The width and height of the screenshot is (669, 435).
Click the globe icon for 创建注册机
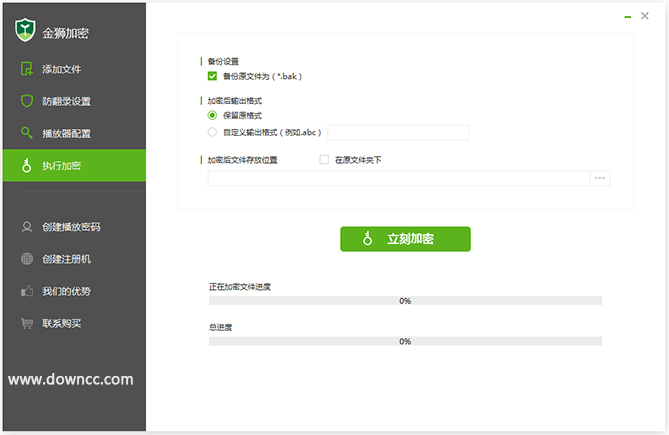point(27,259)
